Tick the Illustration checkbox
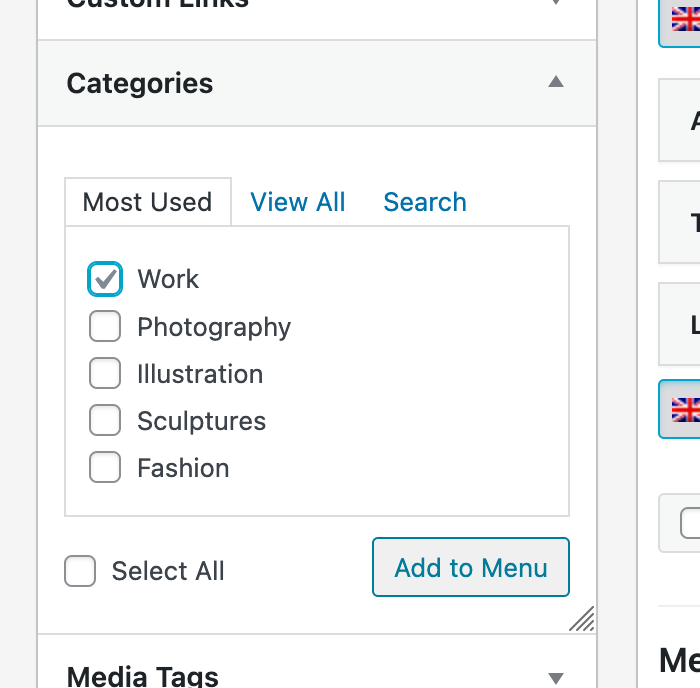The width and height of the screenshot is (700, 688). tap(105, 373)
